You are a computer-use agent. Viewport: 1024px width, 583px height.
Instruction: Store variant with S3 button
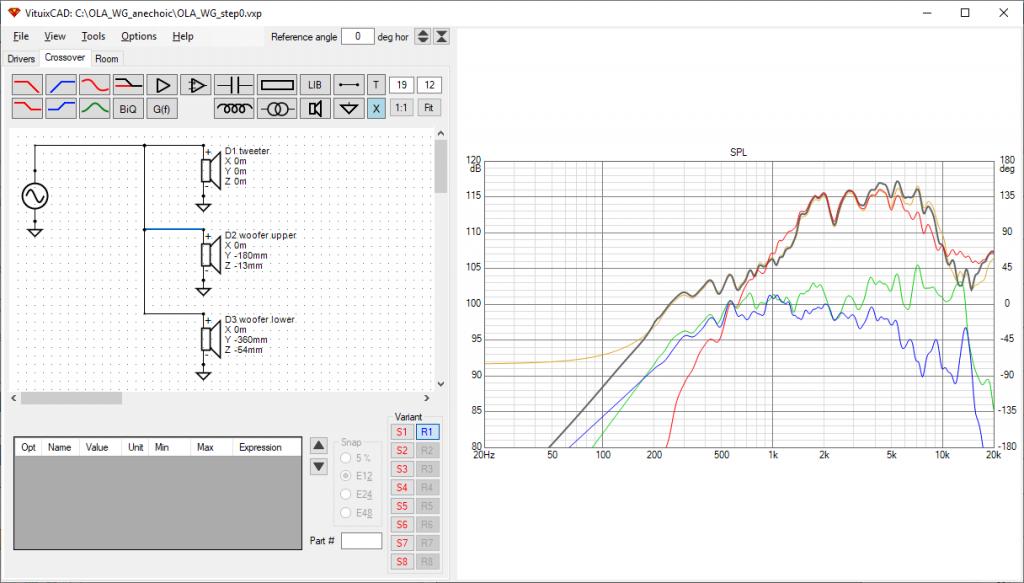point(402,469)
